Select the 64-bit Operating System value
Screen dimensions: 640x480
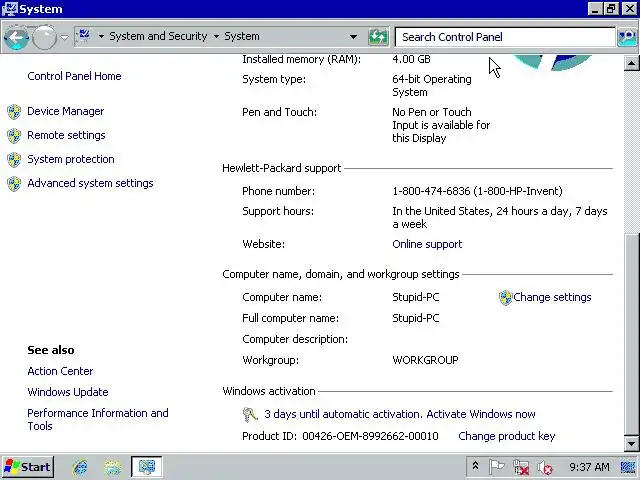431,86
